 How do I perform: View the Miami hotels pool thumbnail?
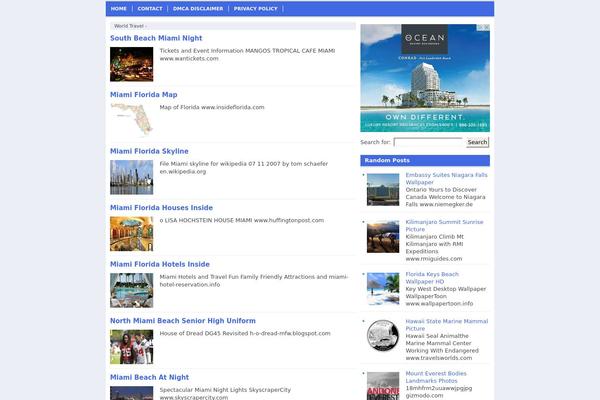click(x=132, y=290)
